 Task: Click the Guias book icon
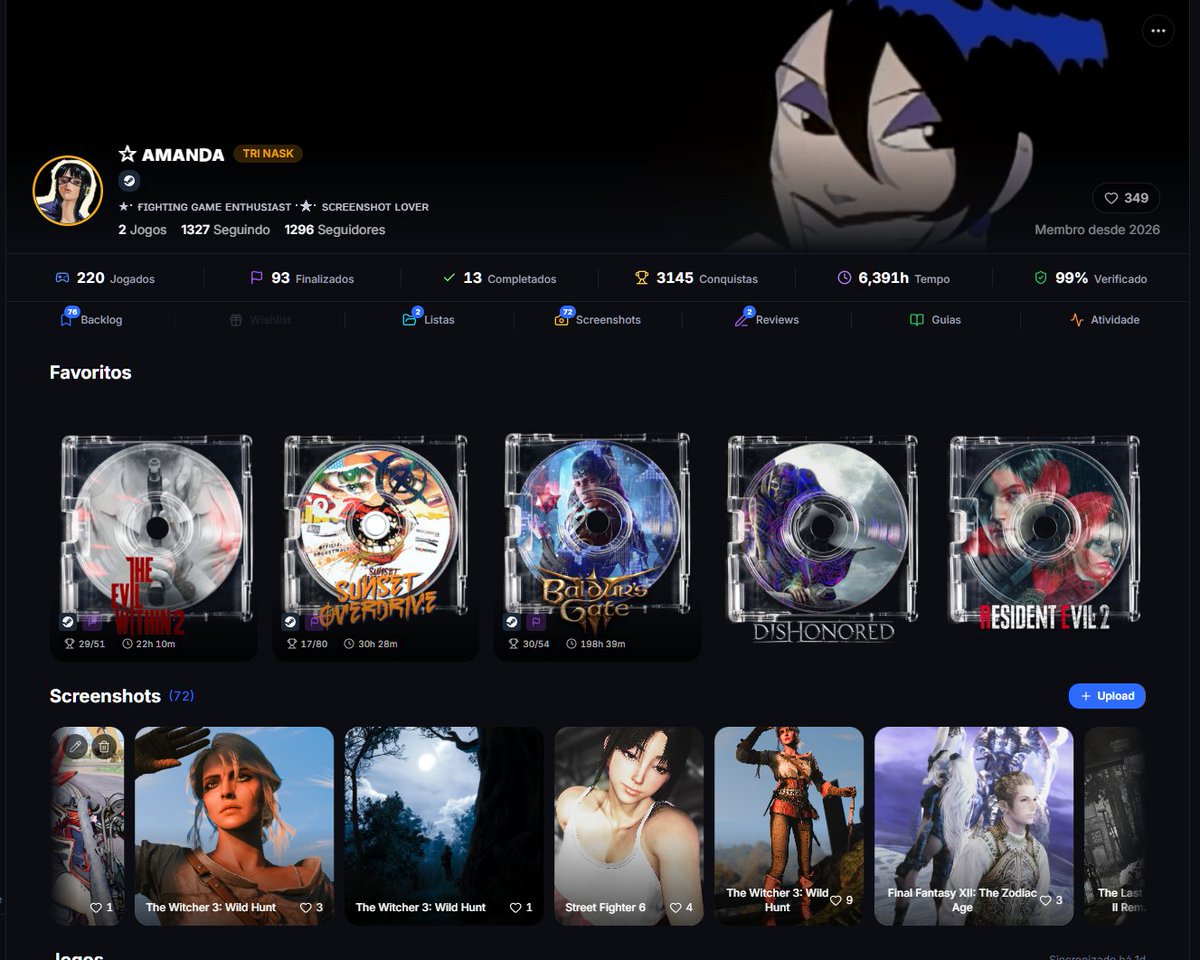click(x=917, y=320)
